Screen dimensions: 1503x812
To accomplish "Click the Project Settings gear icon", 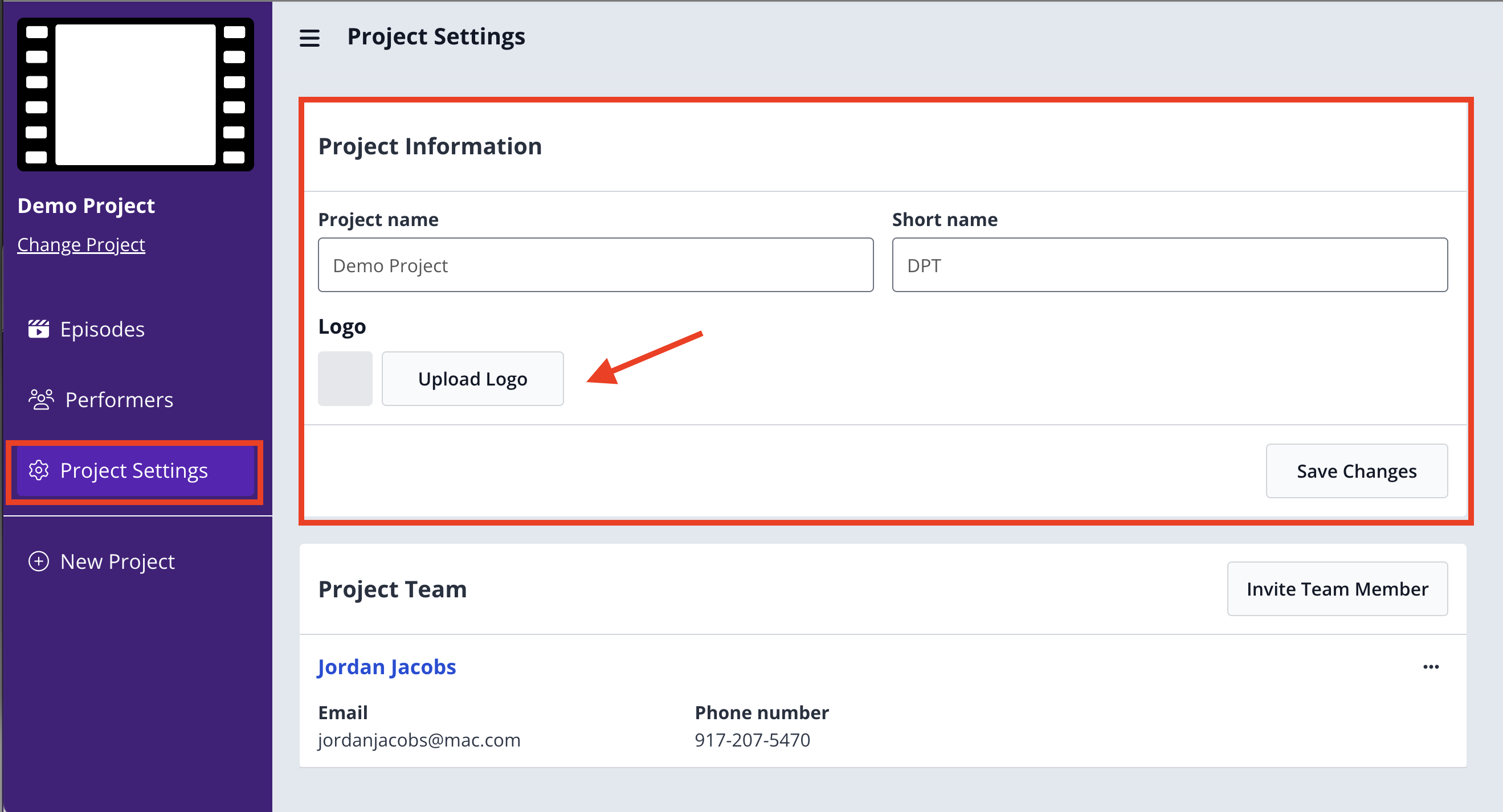I will pyautogui.click(x=39, y=470).
